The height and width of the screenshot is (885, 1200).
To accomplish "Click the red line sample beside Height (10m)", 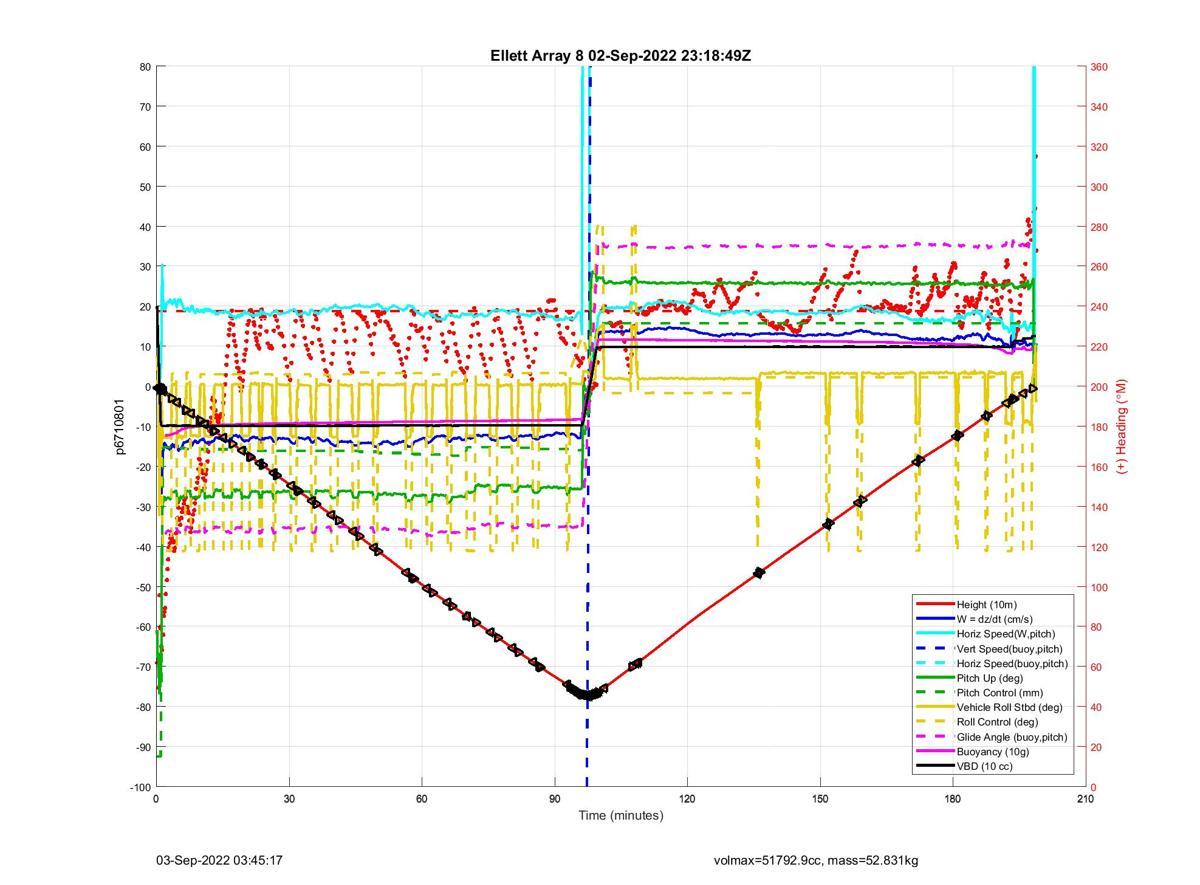I will [935, 605].
